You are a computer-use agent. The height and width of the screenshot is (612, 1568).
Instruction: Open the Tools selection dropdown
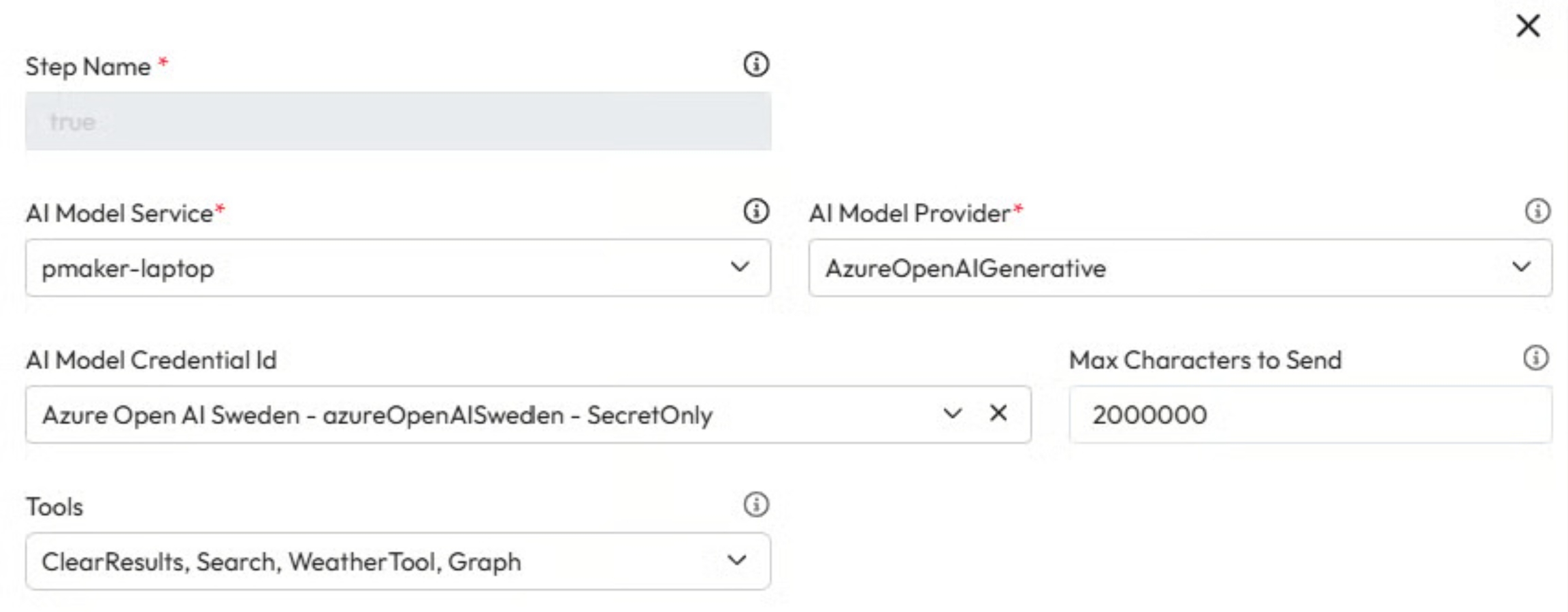(x=381, y=562)
